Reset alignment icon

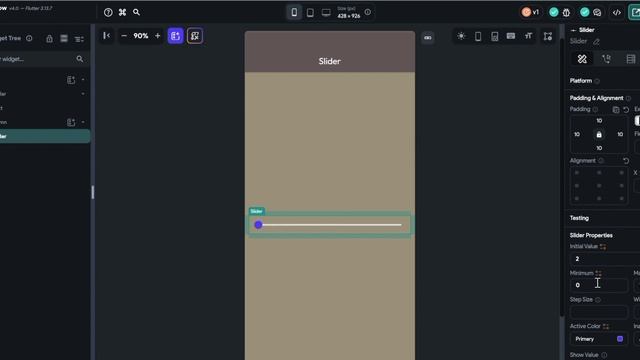(x=626, y=161)
